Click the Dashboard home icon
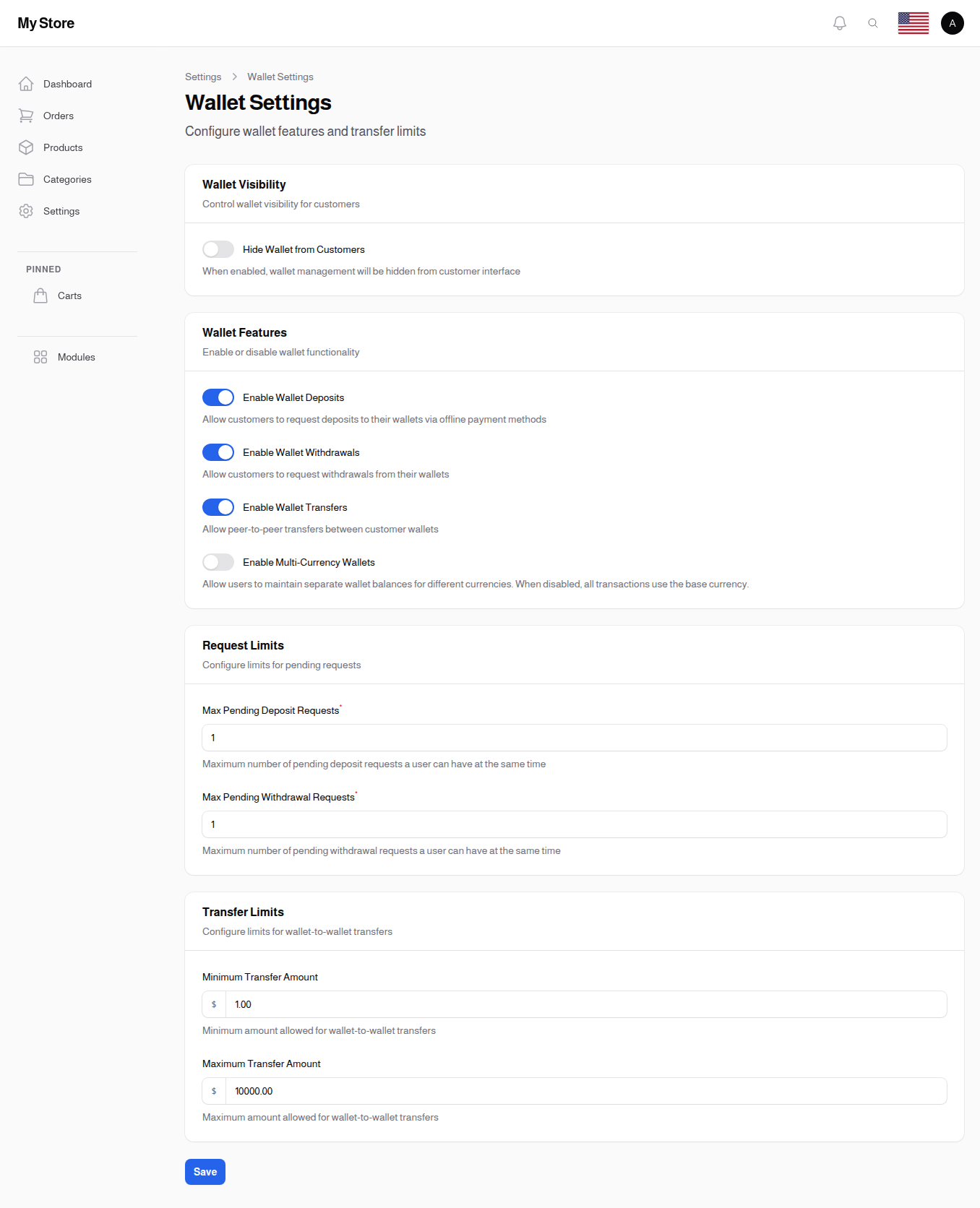Image resolution: width=980 pixels, height=1208 pixels. pos(26,84)
